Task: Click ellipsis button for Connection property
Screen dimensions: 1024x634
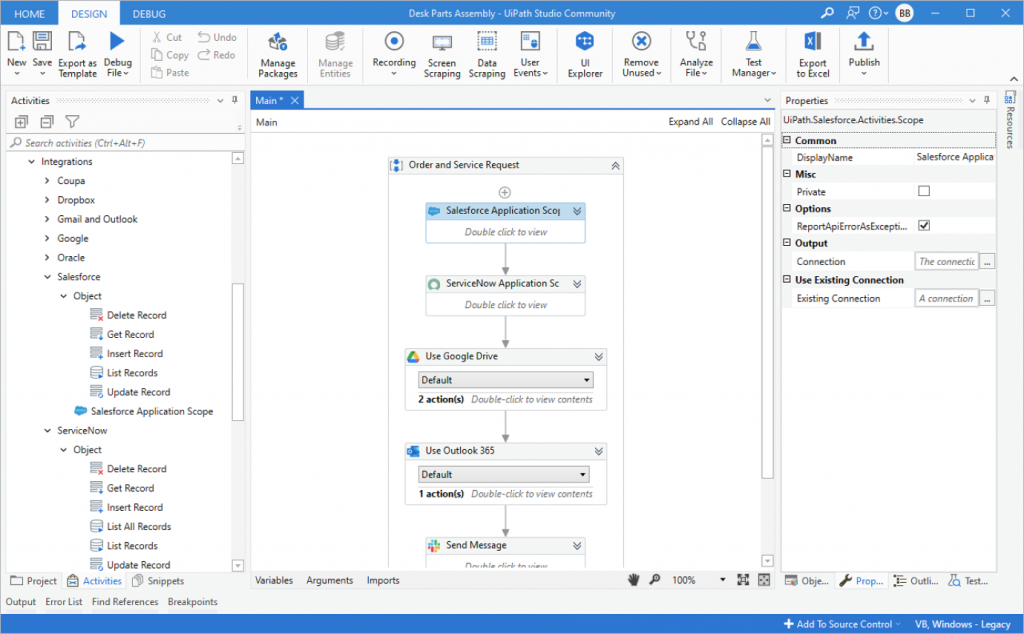Action: click(x=987, y=262)
